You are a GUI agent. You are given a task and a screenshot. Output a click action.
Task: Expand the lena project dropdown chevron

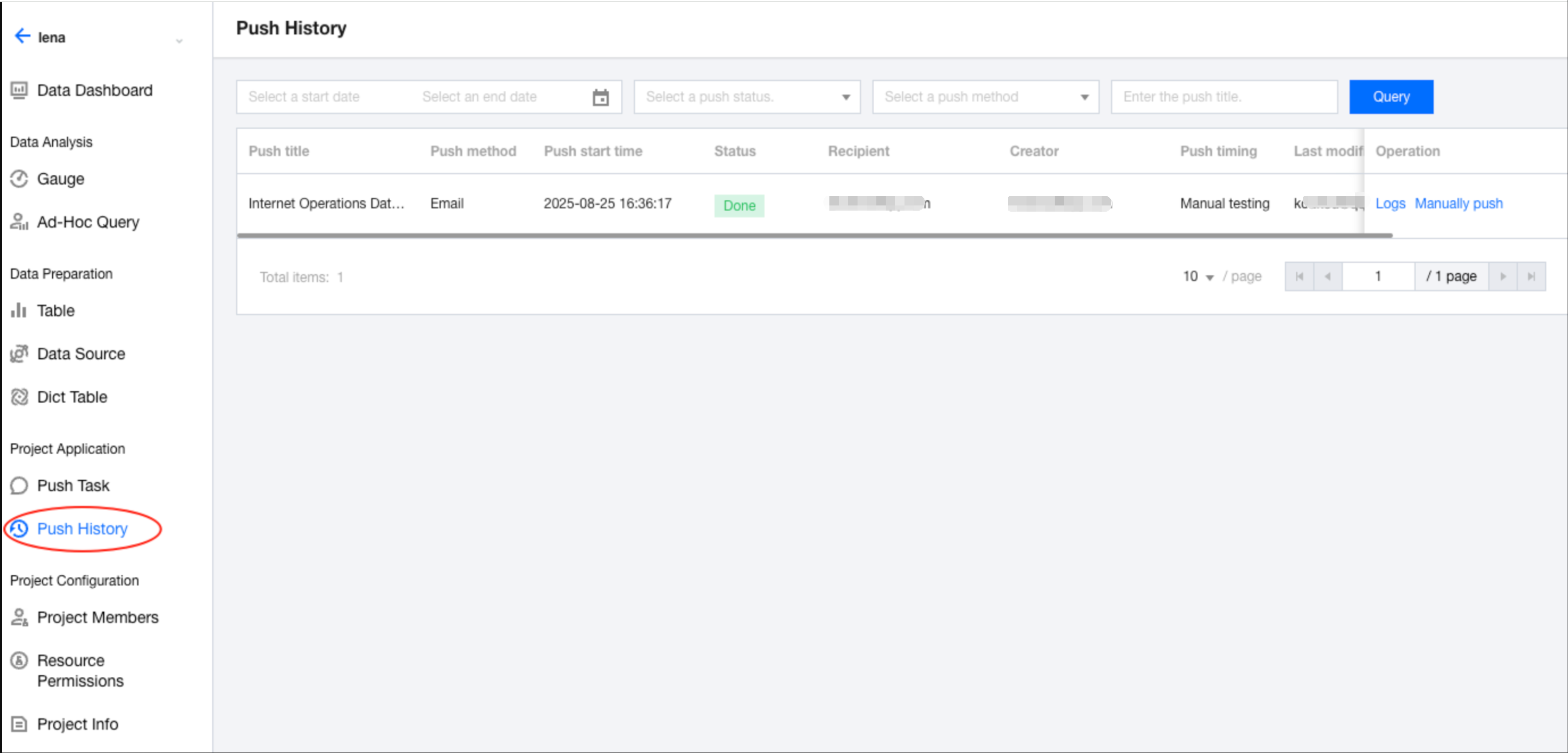pyautogui.click(x=179, y=41)
